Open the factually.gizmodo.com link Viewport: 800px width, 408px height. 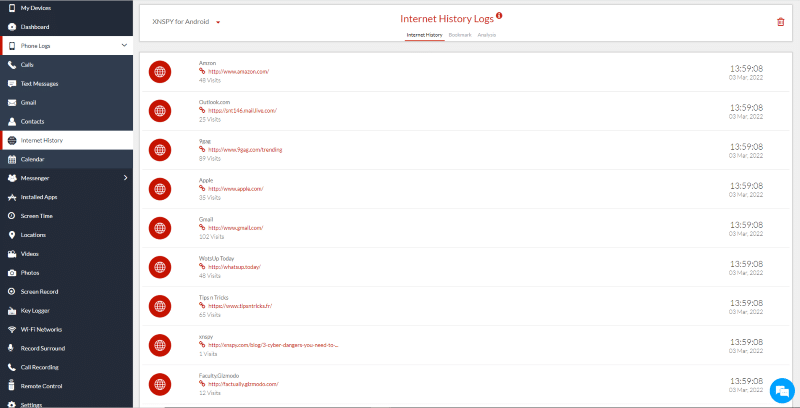243,384
